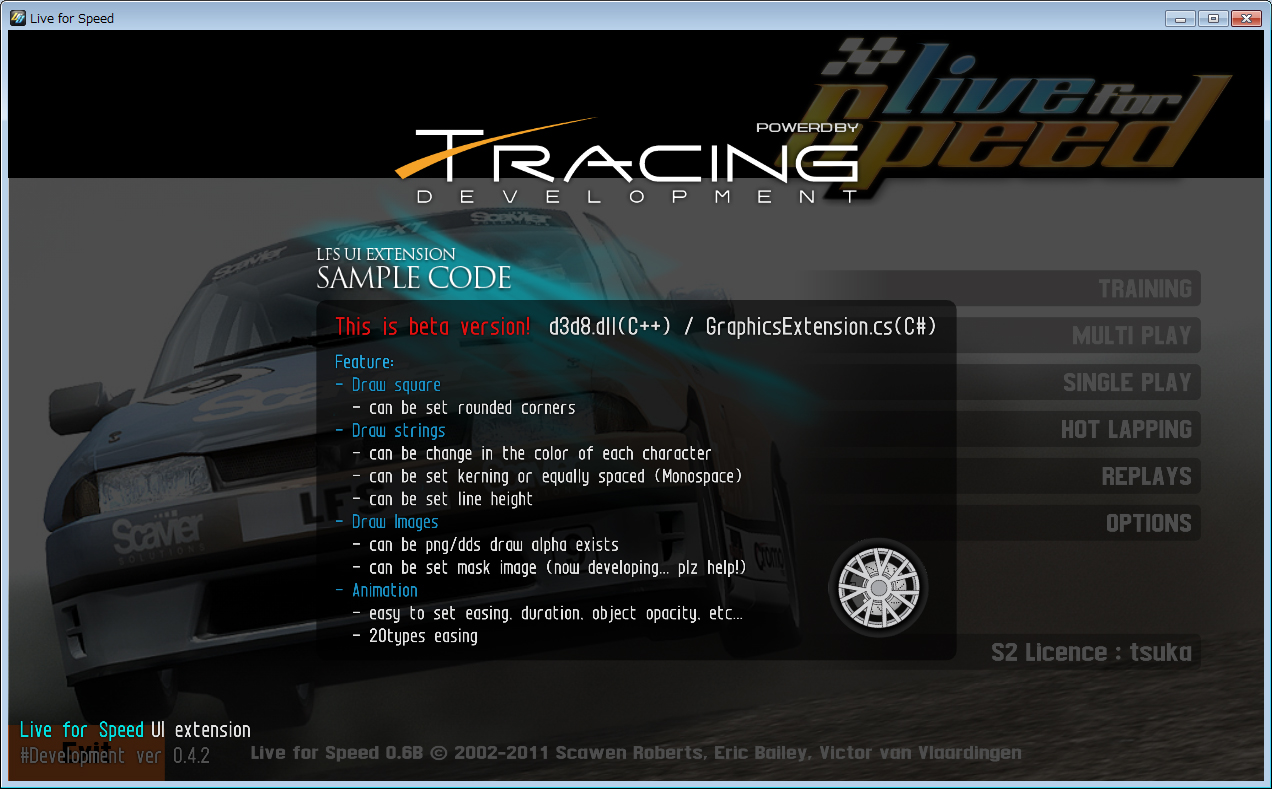Click the Tracing Development logo
Viewport: 1272px width, 789px height.
[x=627, y=160]
